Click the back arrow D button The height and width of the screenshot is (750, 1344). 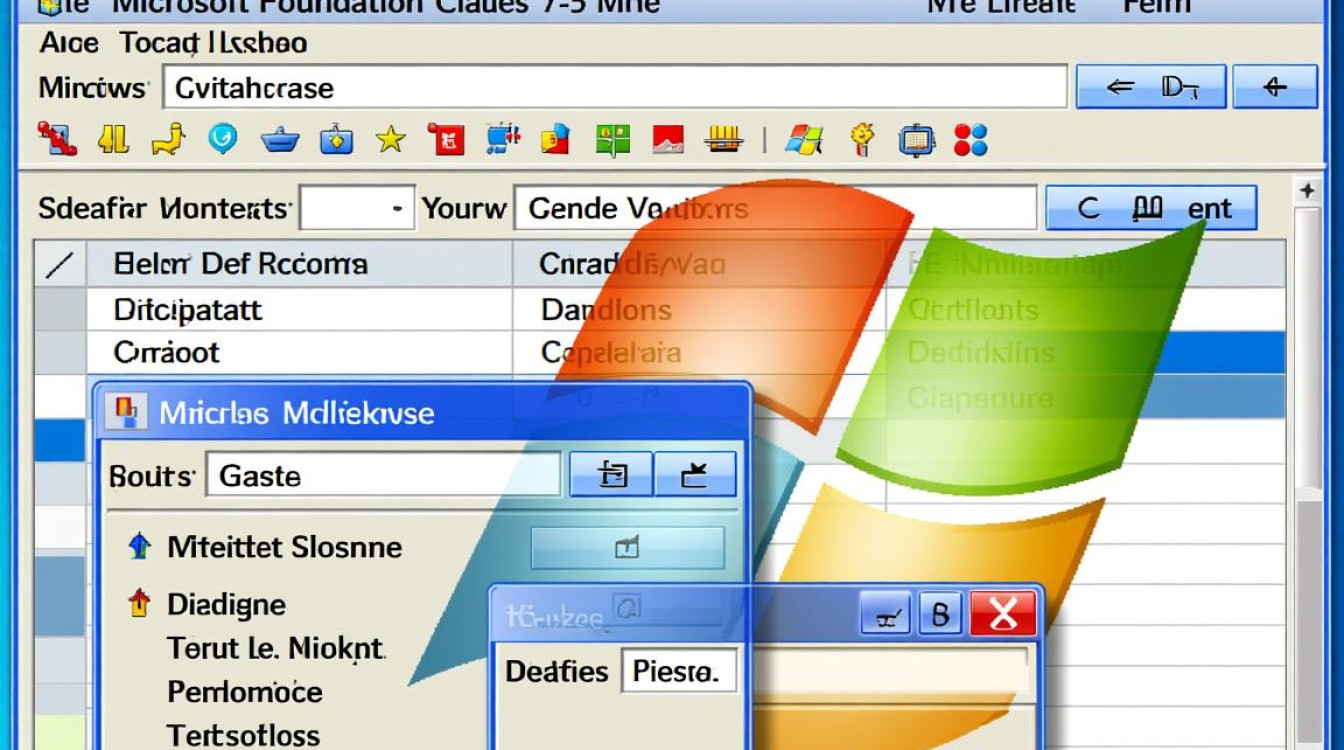point(1151,87)
